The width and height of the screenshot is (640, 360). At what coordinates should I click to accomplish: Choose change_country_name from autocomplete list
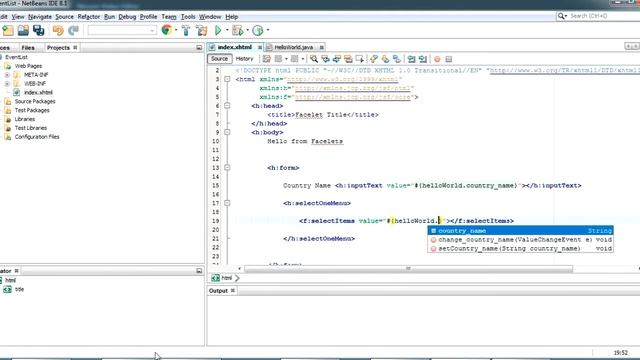tap(520, 240)
